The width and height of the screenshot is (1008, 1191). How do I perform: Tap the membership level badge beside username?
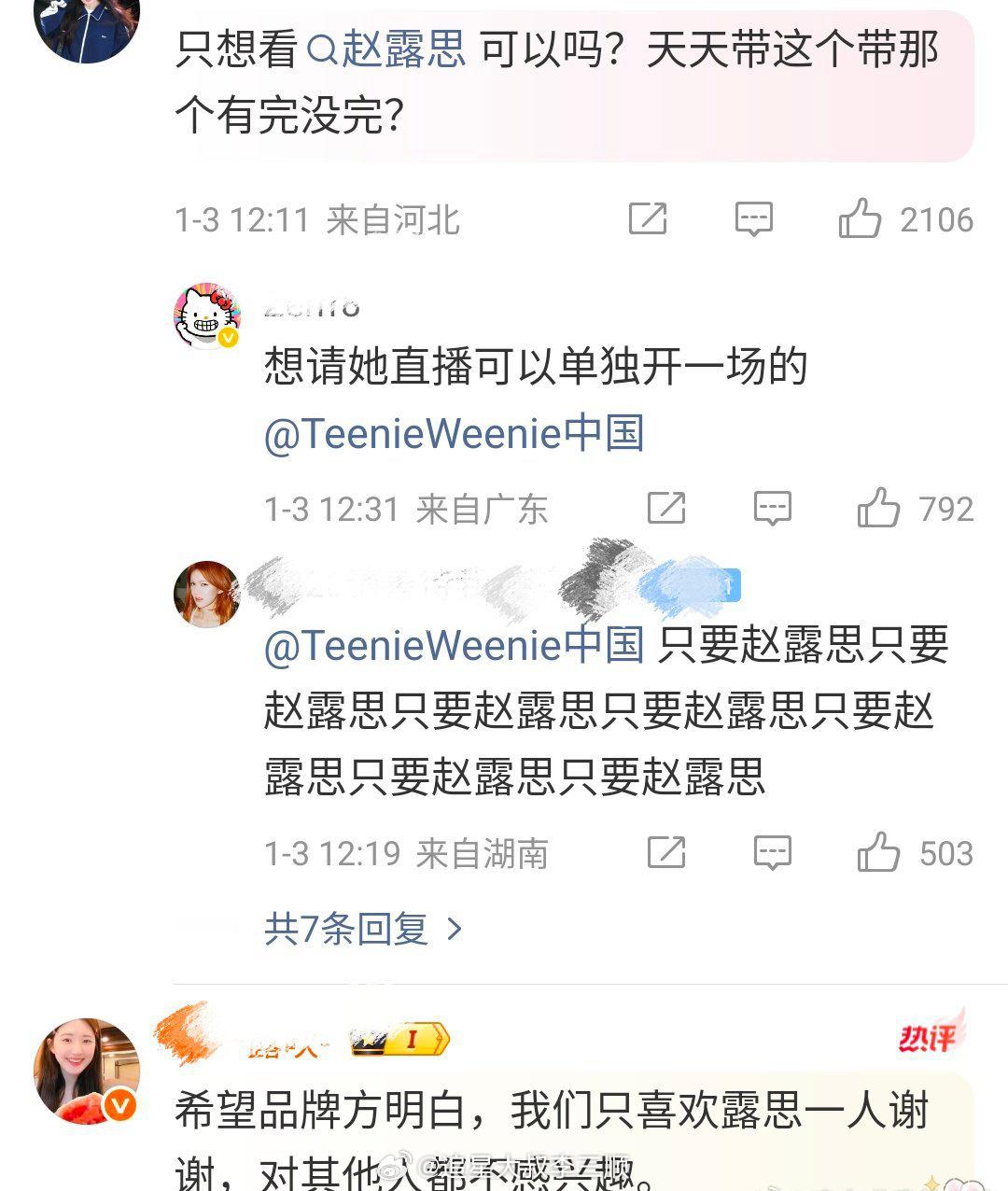tap(401, 1040)
